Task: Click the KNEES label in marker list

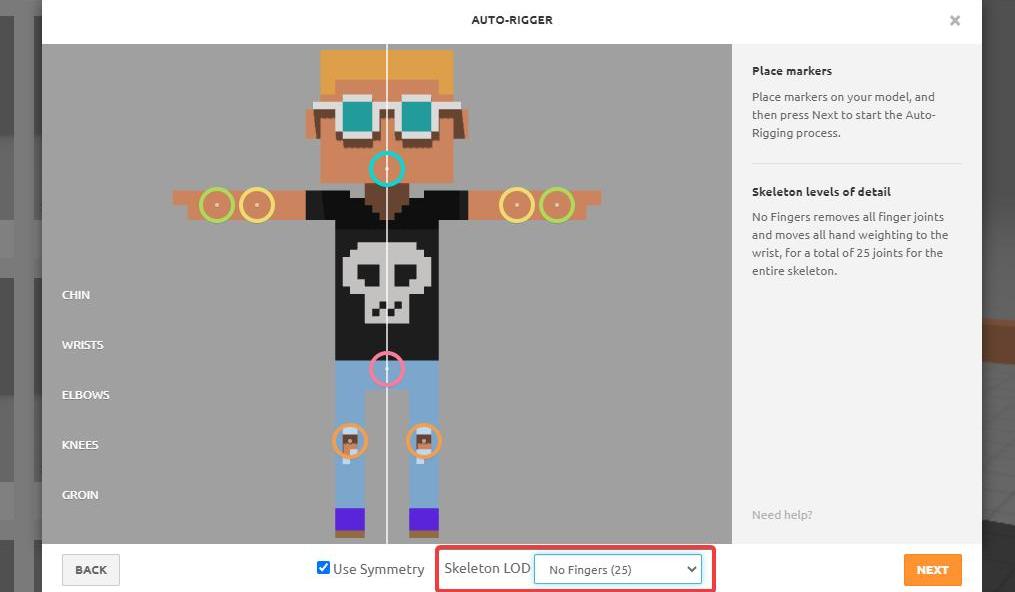Action: 80,445
